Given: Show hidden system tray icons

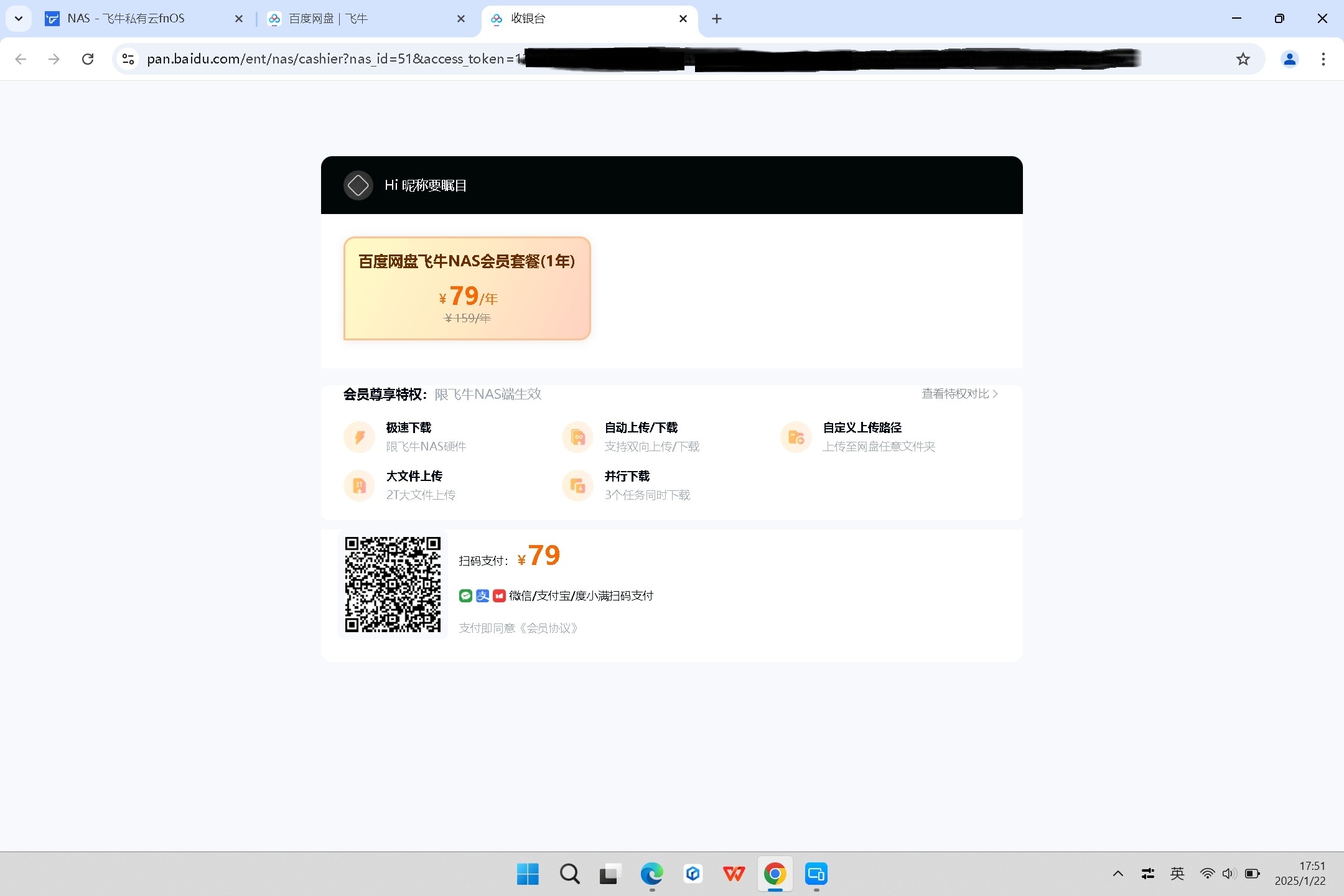Looking at the screenshot, I should pyautogui.click(x=1118, y=874).
